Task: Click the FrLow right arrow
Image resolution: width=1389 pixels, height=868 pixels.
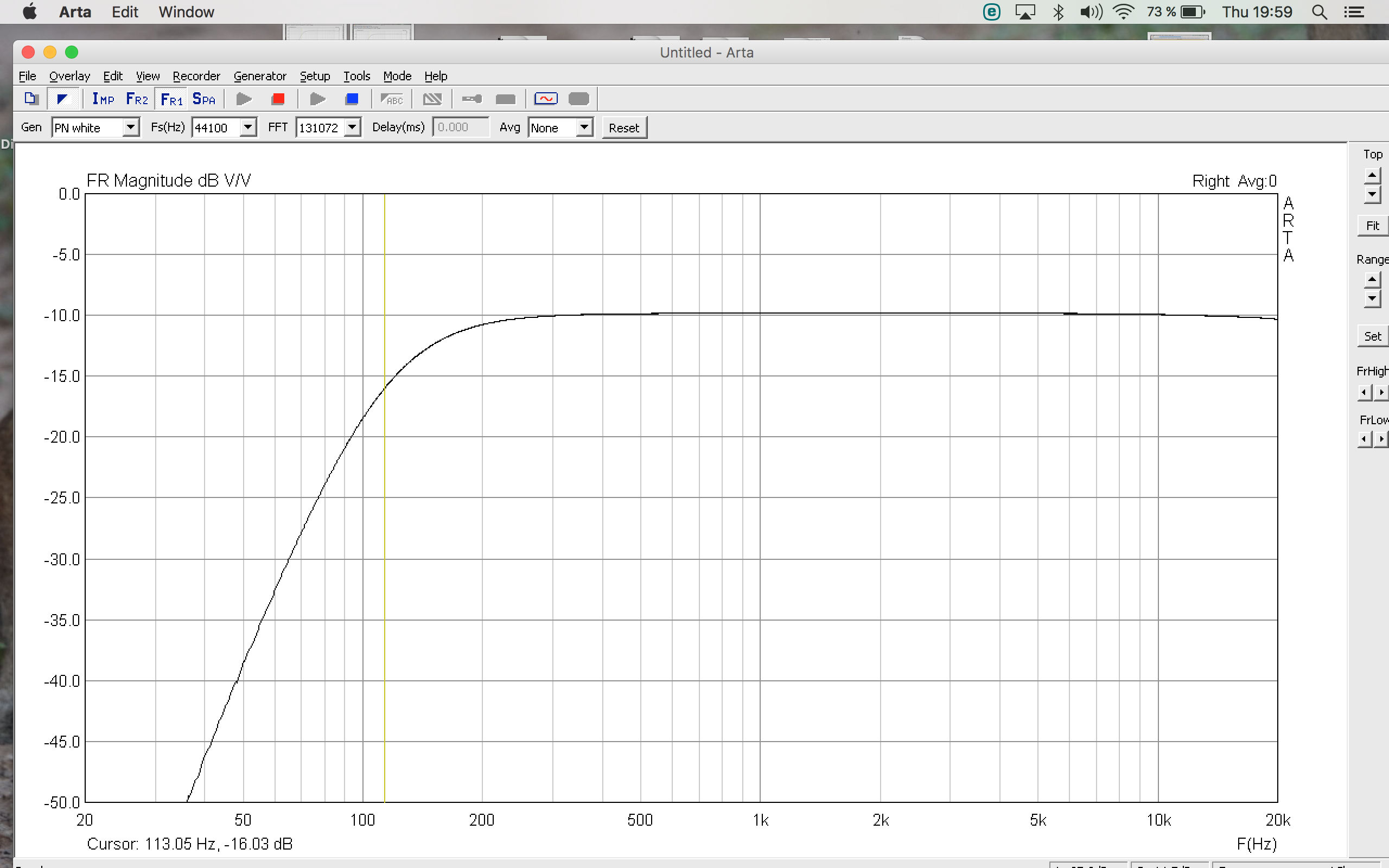Action: 1381,439
